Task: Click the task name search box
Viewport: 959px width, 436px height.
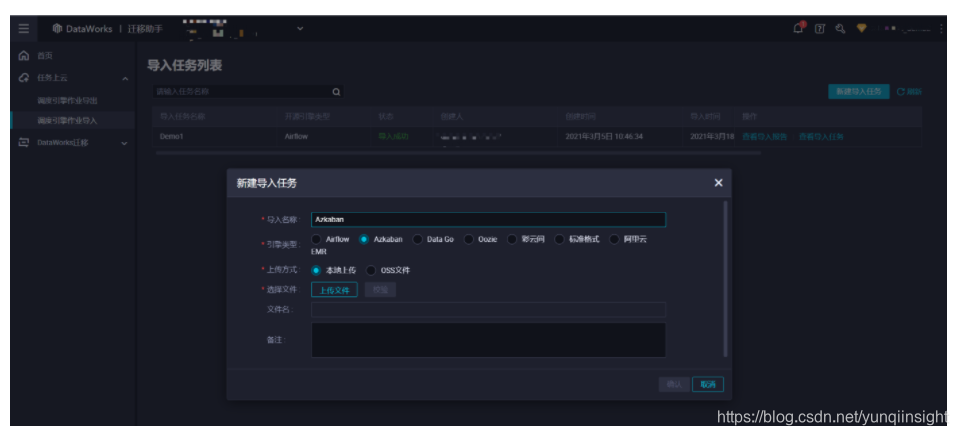Action: [248, 92]
